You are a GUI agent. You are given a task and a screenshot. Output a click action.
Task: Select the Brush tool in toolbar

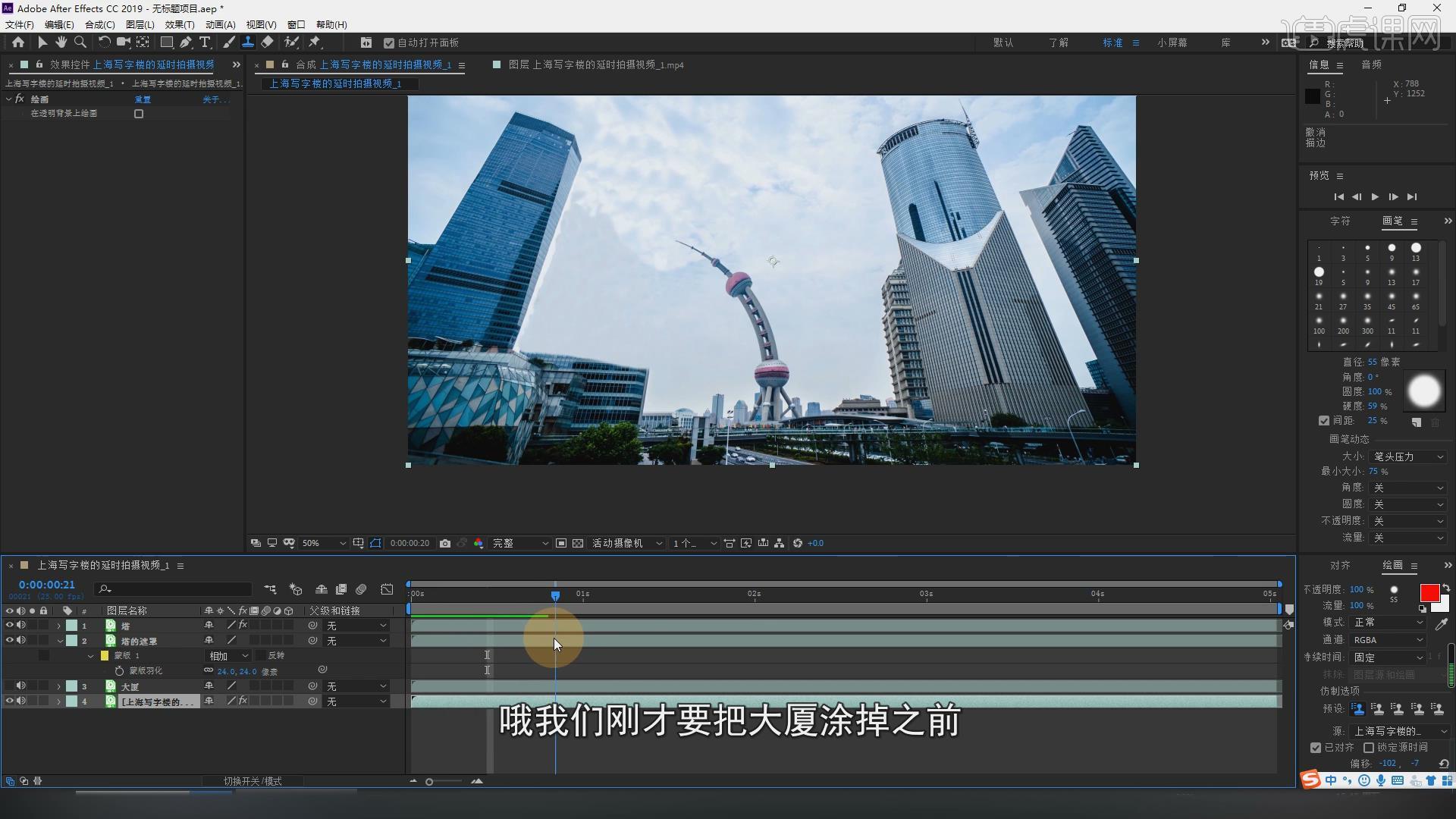[229, 42]
